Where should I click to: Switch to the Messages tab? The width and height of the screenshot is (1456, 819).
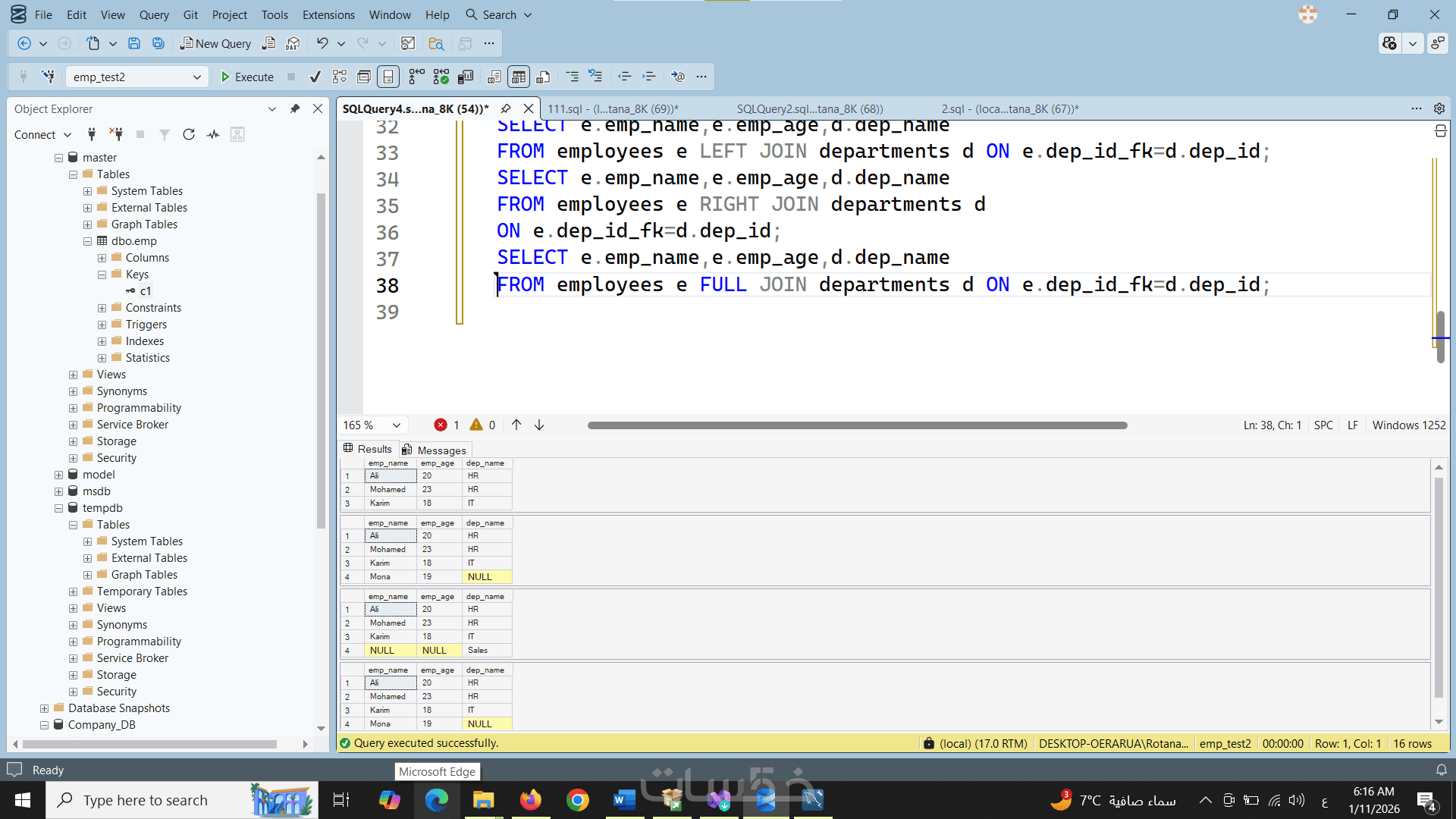[x=435, y=450]
